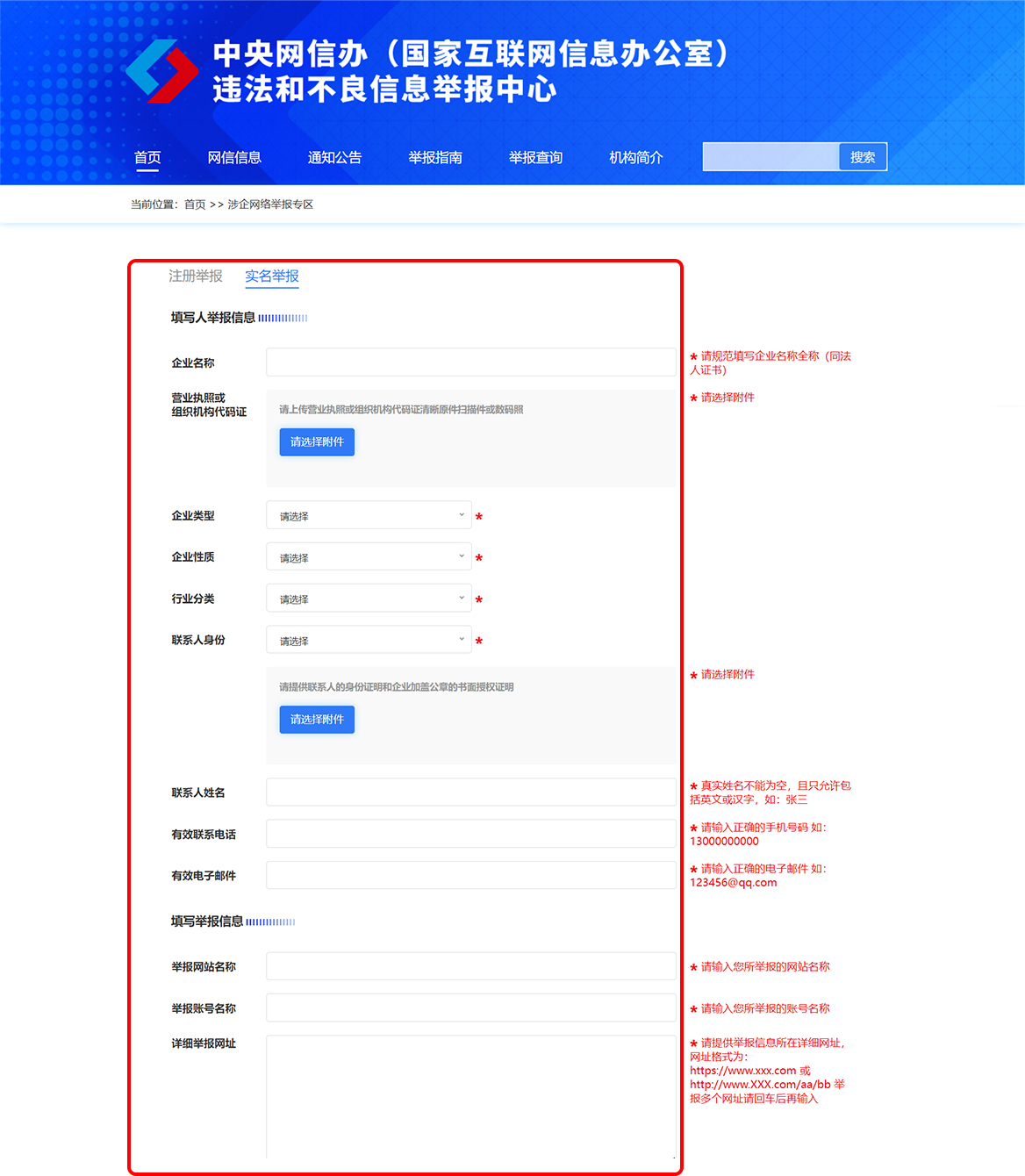Click the 搜索 button
Screen dimensions: 1025x1176
(x=863, y=156)
